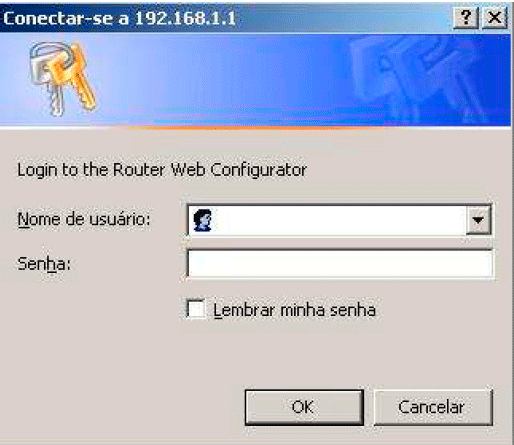
Task: Enable the Lembrar minha senha checkbox
Action: (196, 309)
